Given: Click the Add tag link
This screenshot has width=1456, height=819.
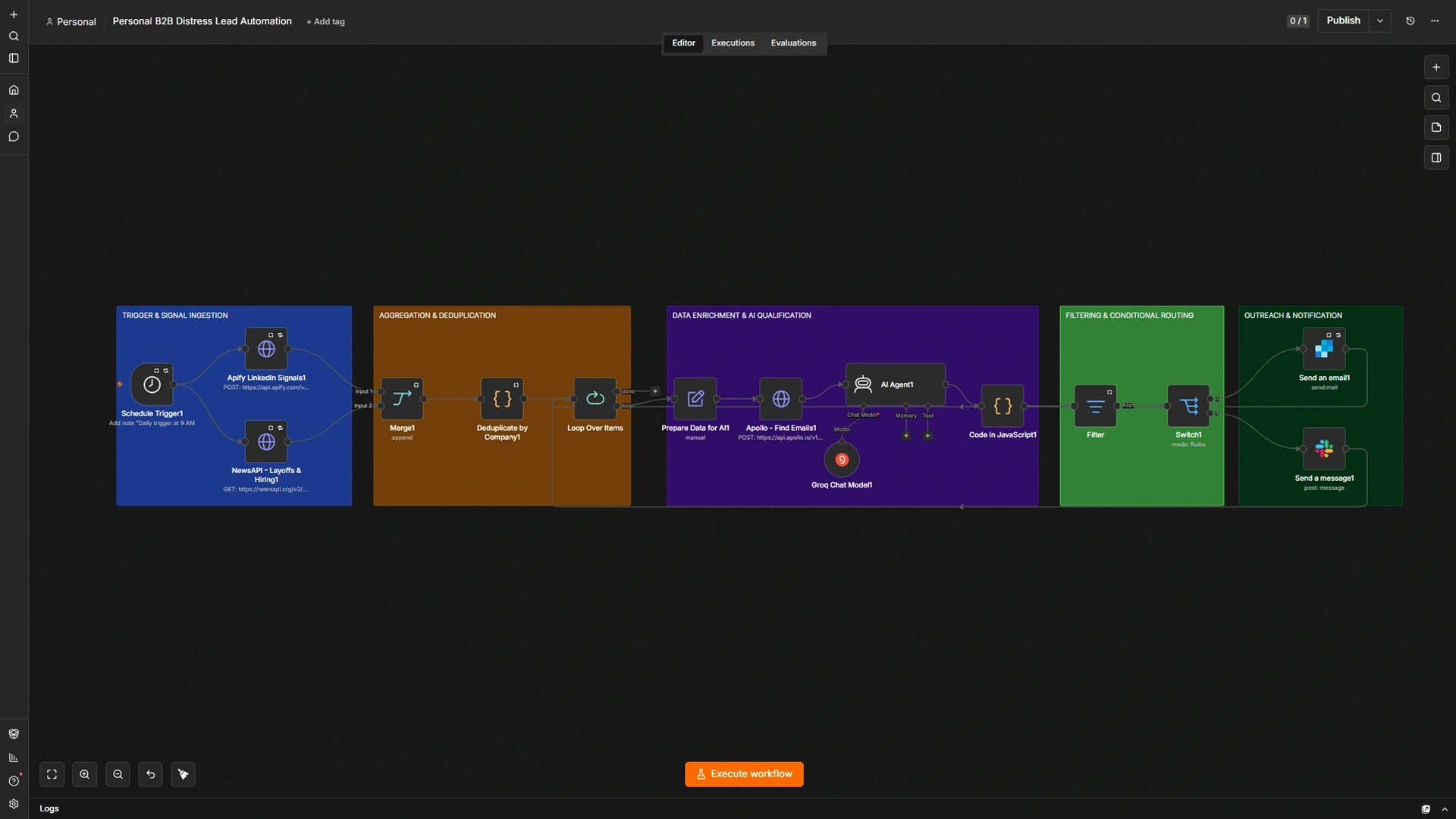Looking at the screenshot, I should tap(325, 22).
